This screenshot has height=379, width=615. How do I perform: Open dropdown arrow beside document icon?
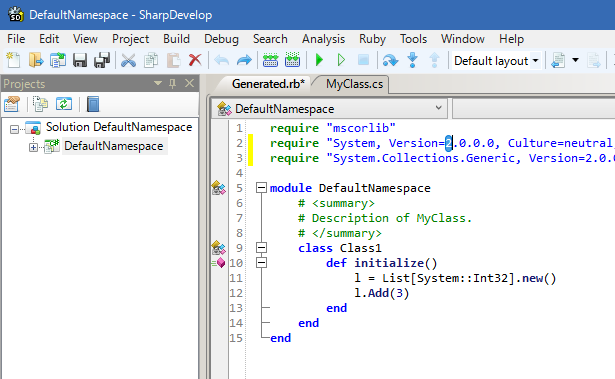point(575,60)
